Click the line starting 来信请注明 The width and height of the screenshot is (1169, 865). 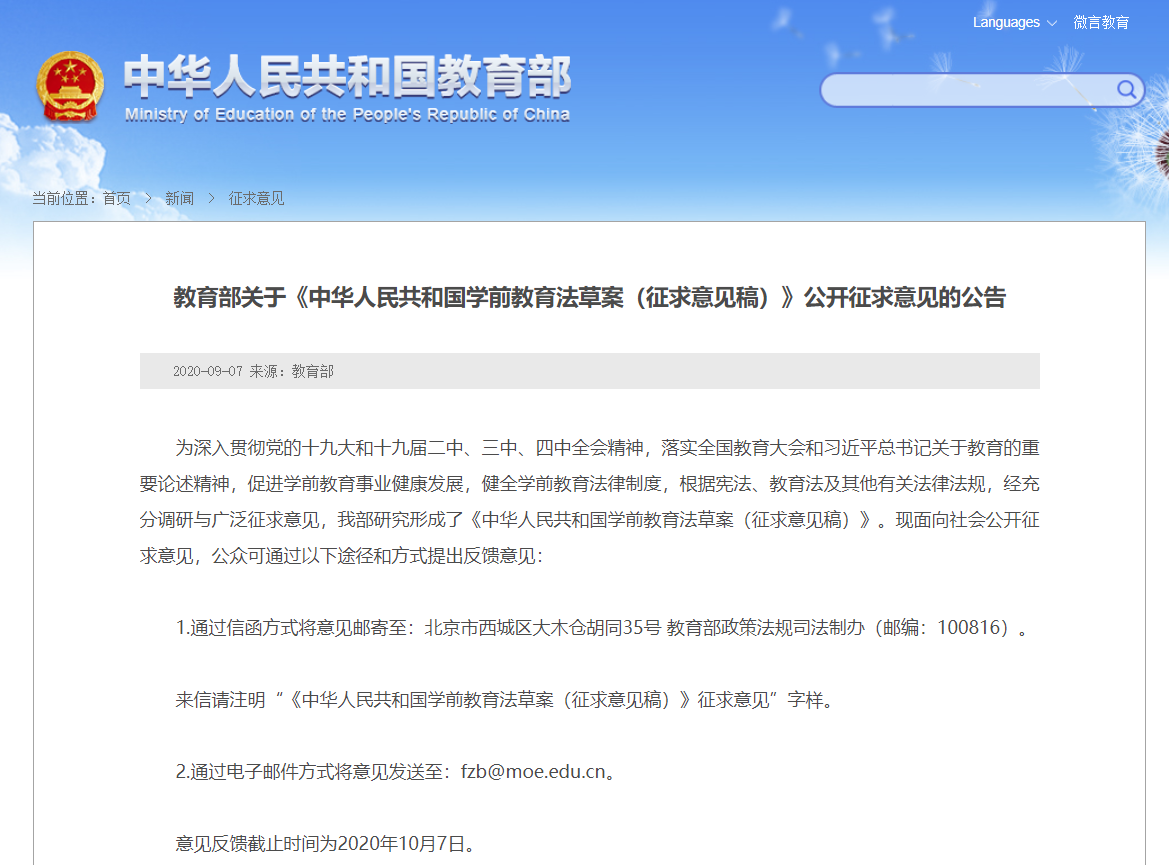pos(505,700)
